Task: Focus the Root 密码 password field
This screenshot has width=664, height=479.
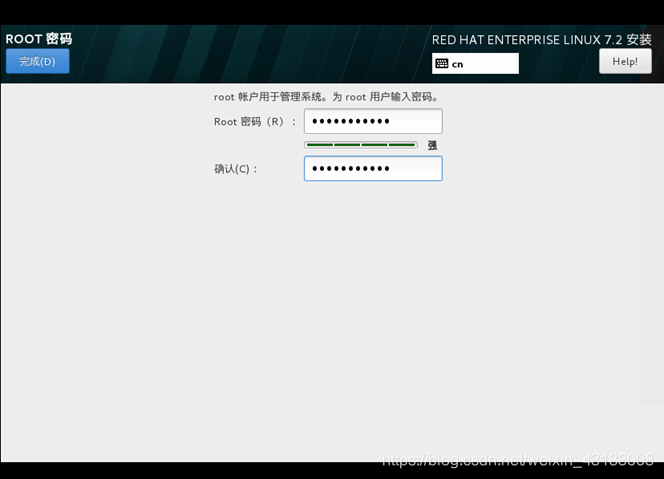Action: click(x=373, y=121)
